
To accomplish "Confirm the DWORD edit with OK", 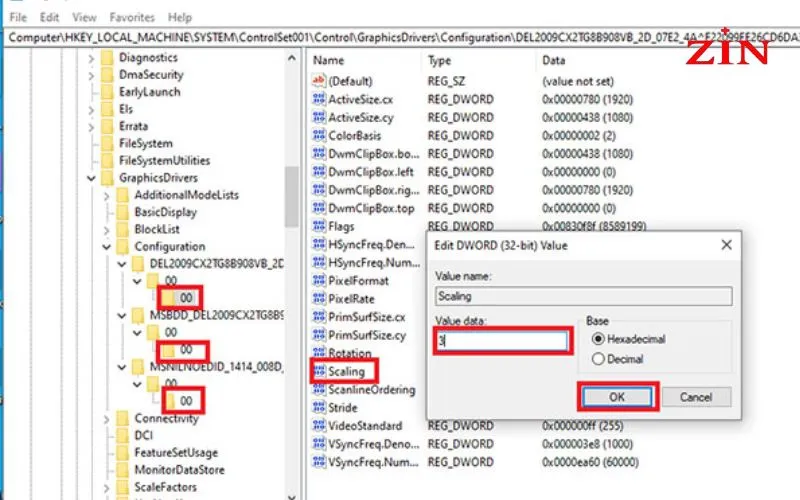I will pyautogui.click(x=617, y=397).
